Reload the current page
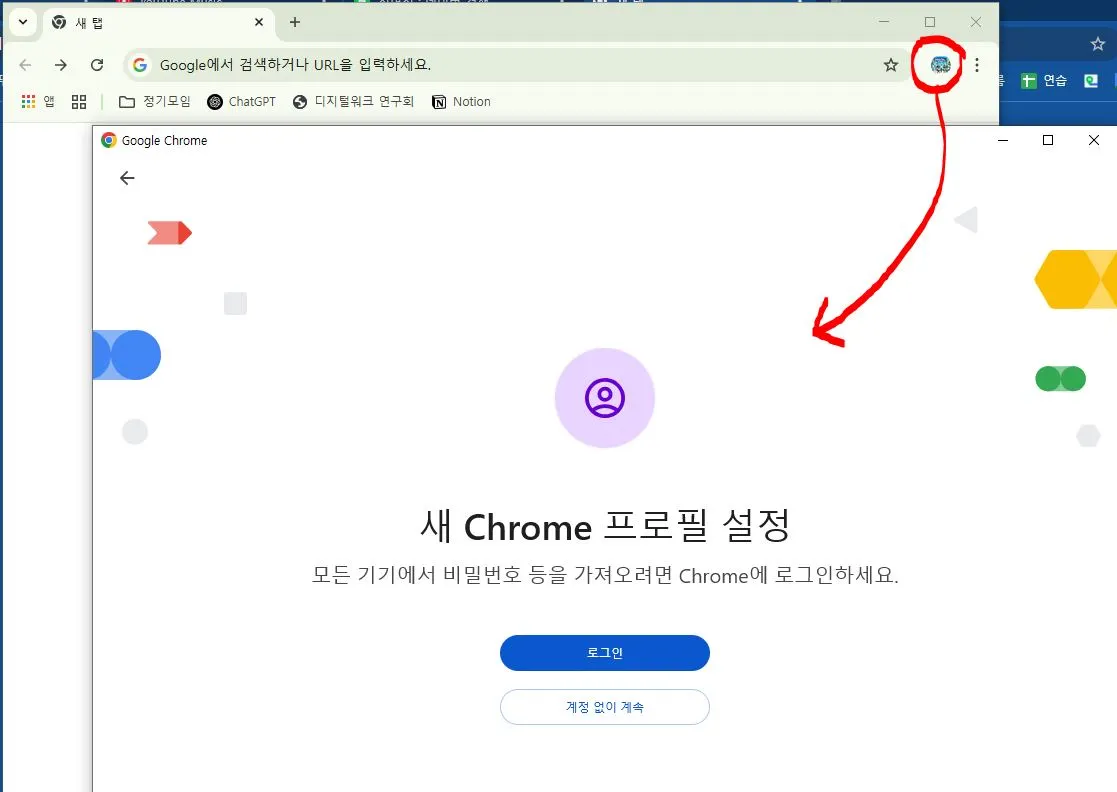The height and width of the screenshot is (792, 1117). point(97,65)
